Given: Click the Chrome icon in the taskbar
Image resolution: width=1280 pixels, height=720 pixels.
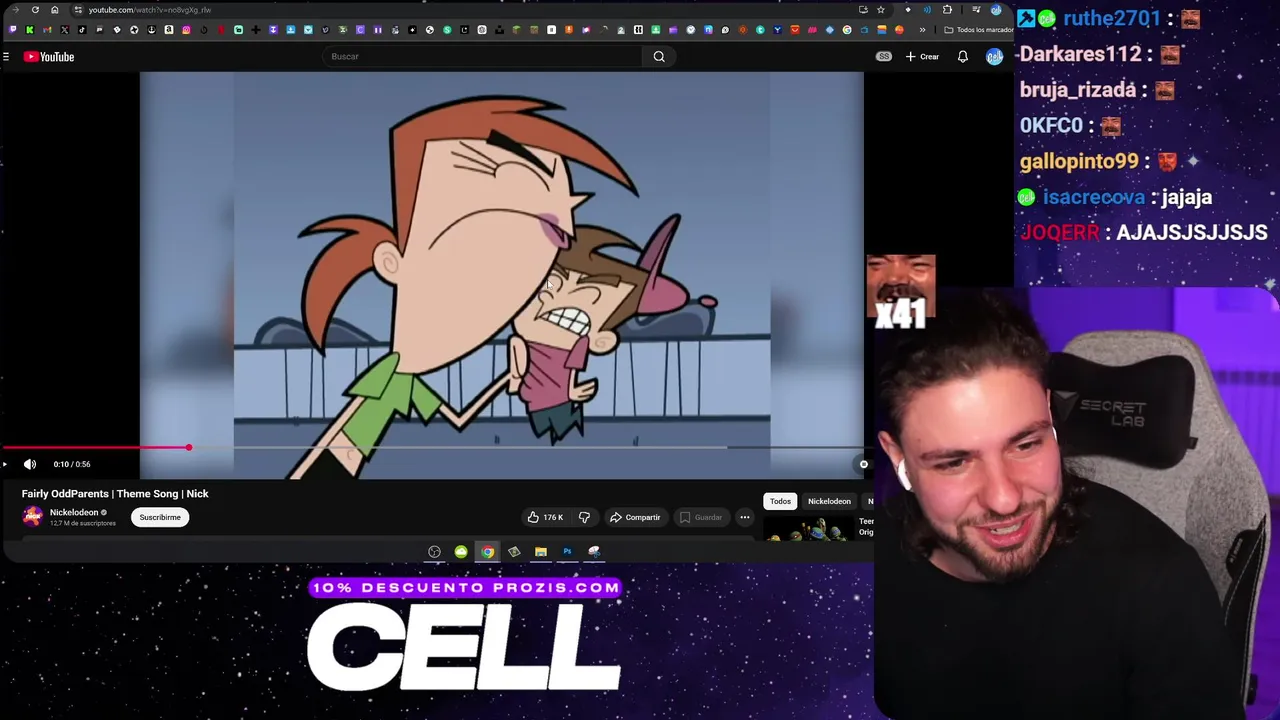Looking at the screenshot, I should [x=487, y=551].
